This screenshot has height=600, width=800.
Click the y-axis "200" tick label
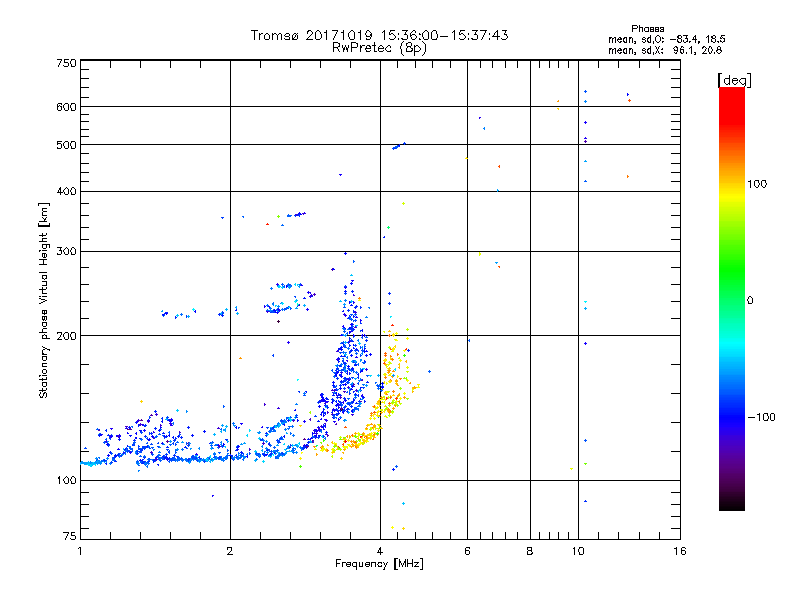point(66,336)
